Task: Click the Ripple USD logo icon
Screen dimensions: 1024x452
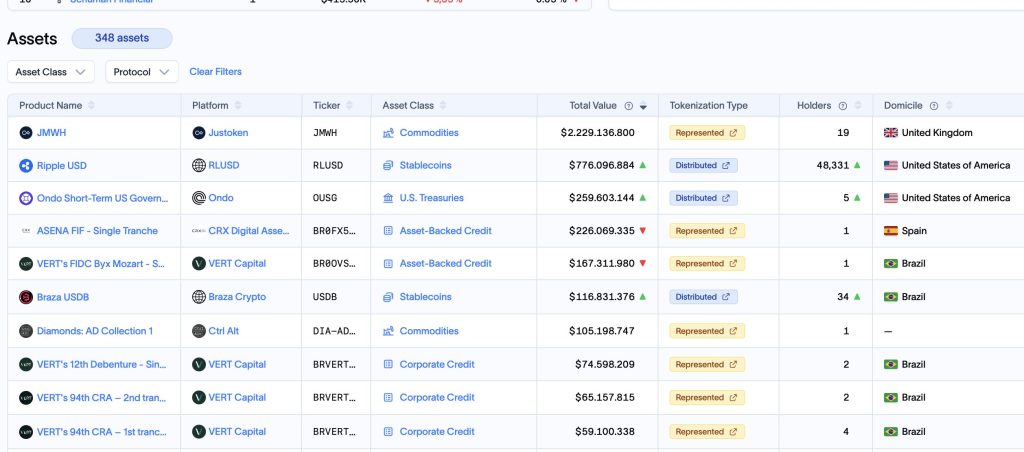Action: (26, 166)
